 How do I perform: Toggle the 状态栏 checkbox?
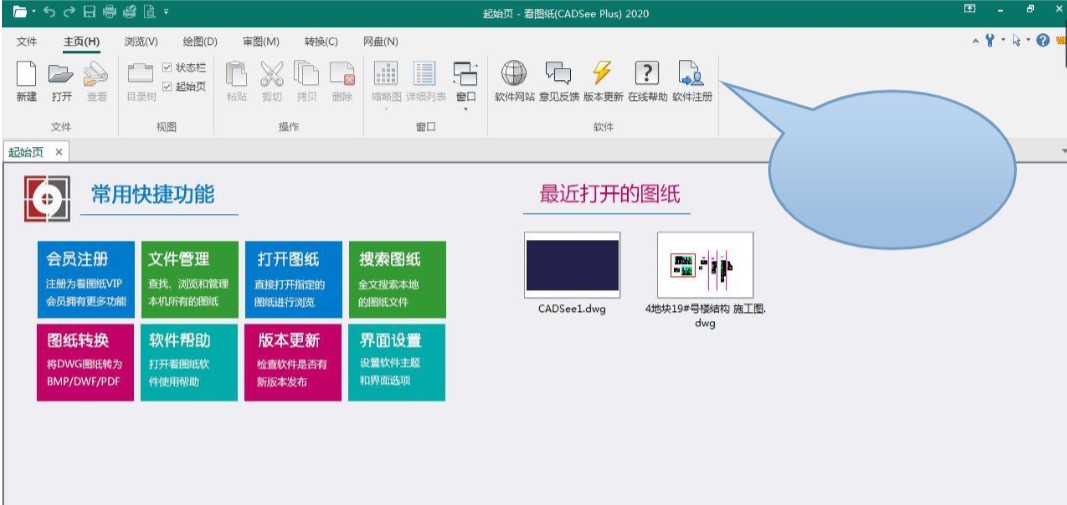167,68
